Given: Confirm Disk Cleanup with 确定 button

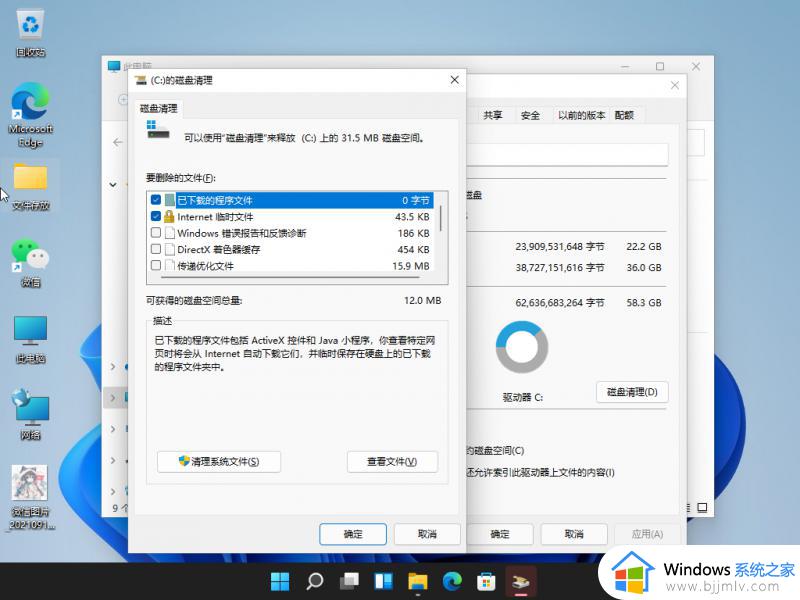Looking at the screenshot, I should coord(353,534).
